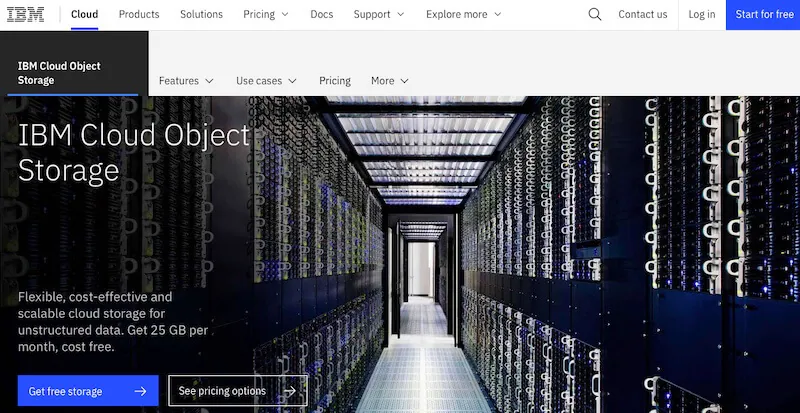Click the Log in link
Screen dimensions: 800x413
702,14
